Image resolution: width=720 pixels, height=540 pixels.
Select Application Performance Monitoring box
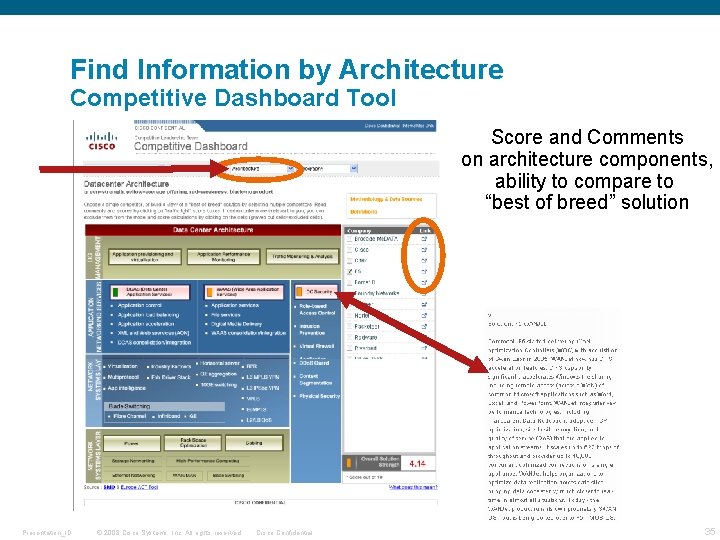pos(224,257)
